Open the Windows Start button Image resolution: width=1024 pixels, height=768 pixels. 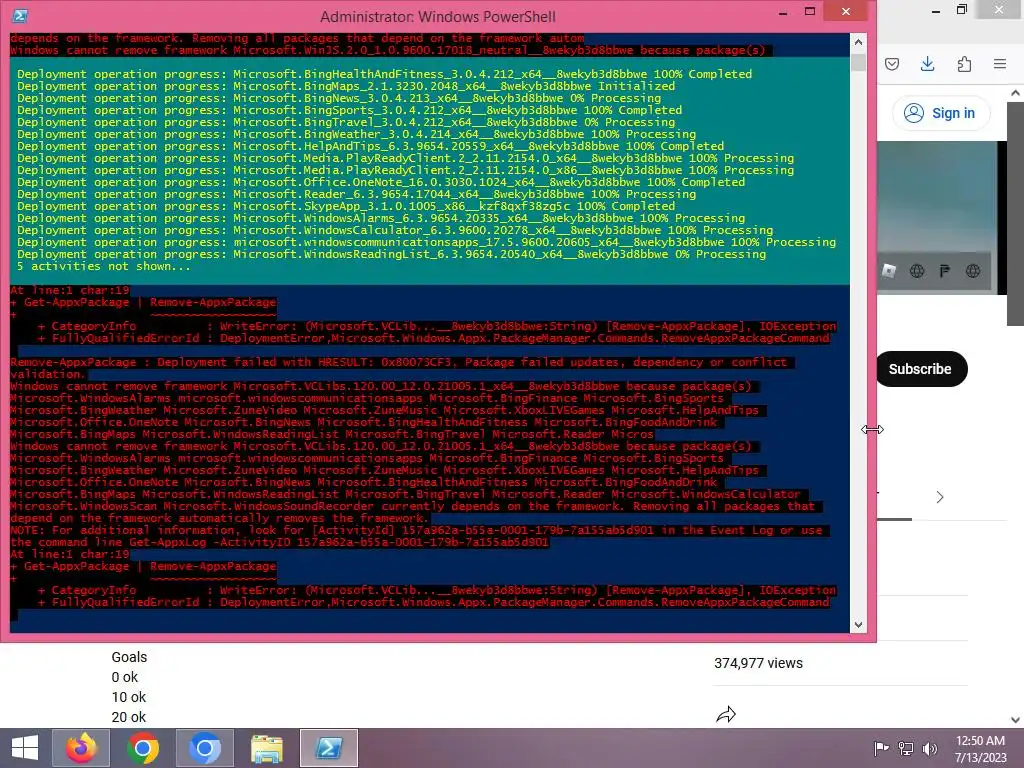click(x=25, y=748)
